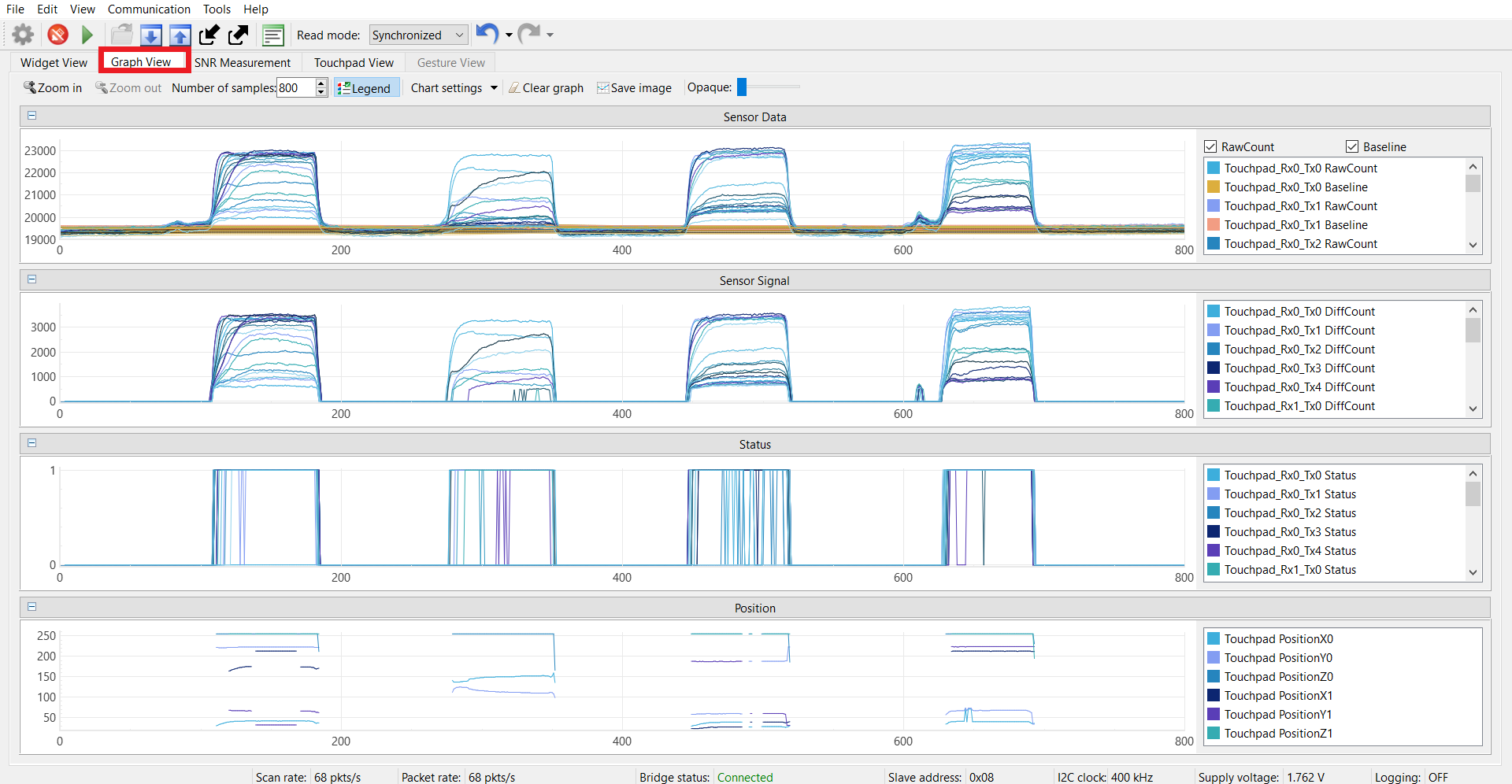Click Save image
Image resolution: width=1512 pixels, height=784 pixels.
point(635,87)
